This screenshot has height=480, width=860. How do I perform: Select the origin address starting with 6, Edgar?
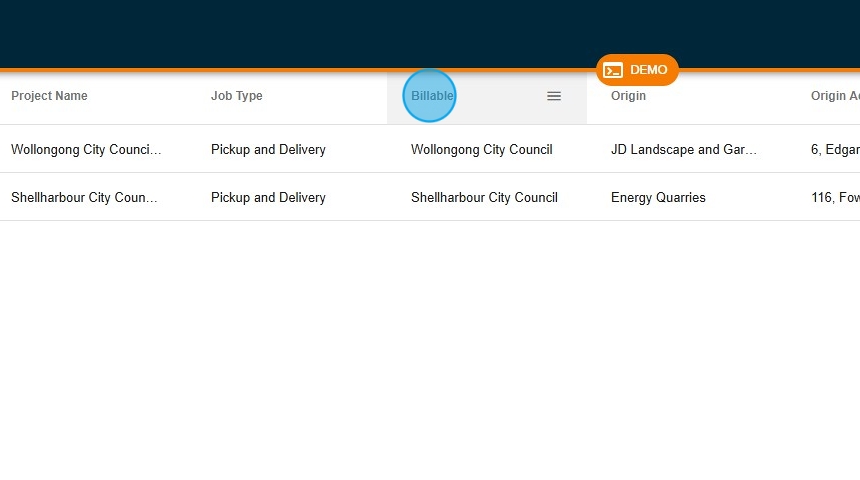[834, 150]
